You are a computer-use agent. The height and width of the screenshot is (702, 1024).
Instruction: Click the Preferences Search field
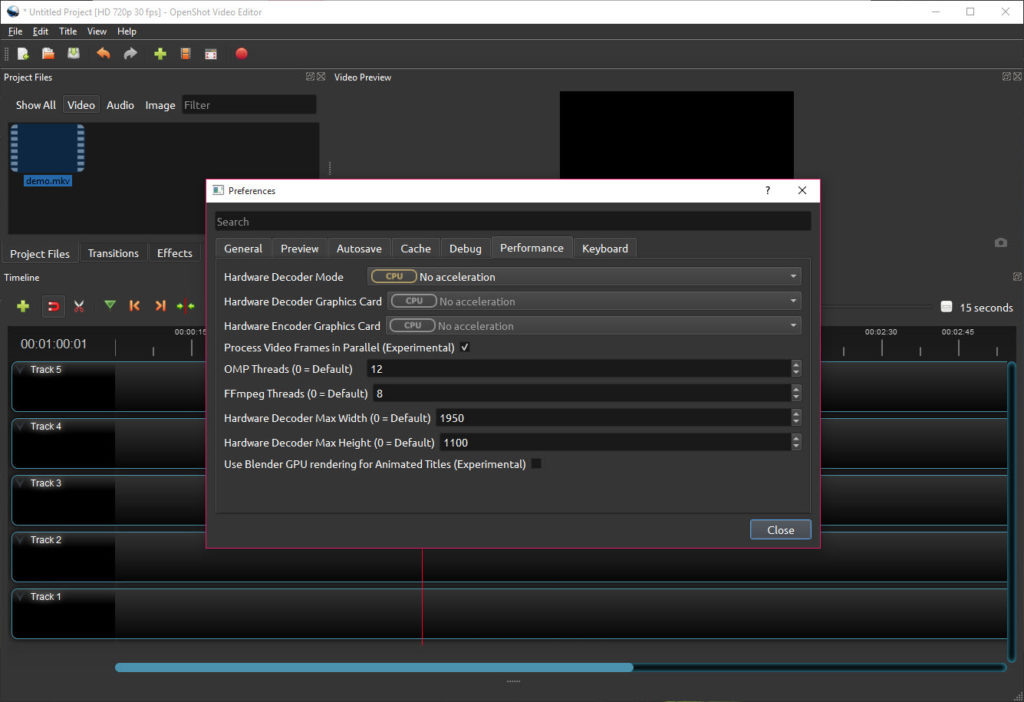[x=513, y=222]
